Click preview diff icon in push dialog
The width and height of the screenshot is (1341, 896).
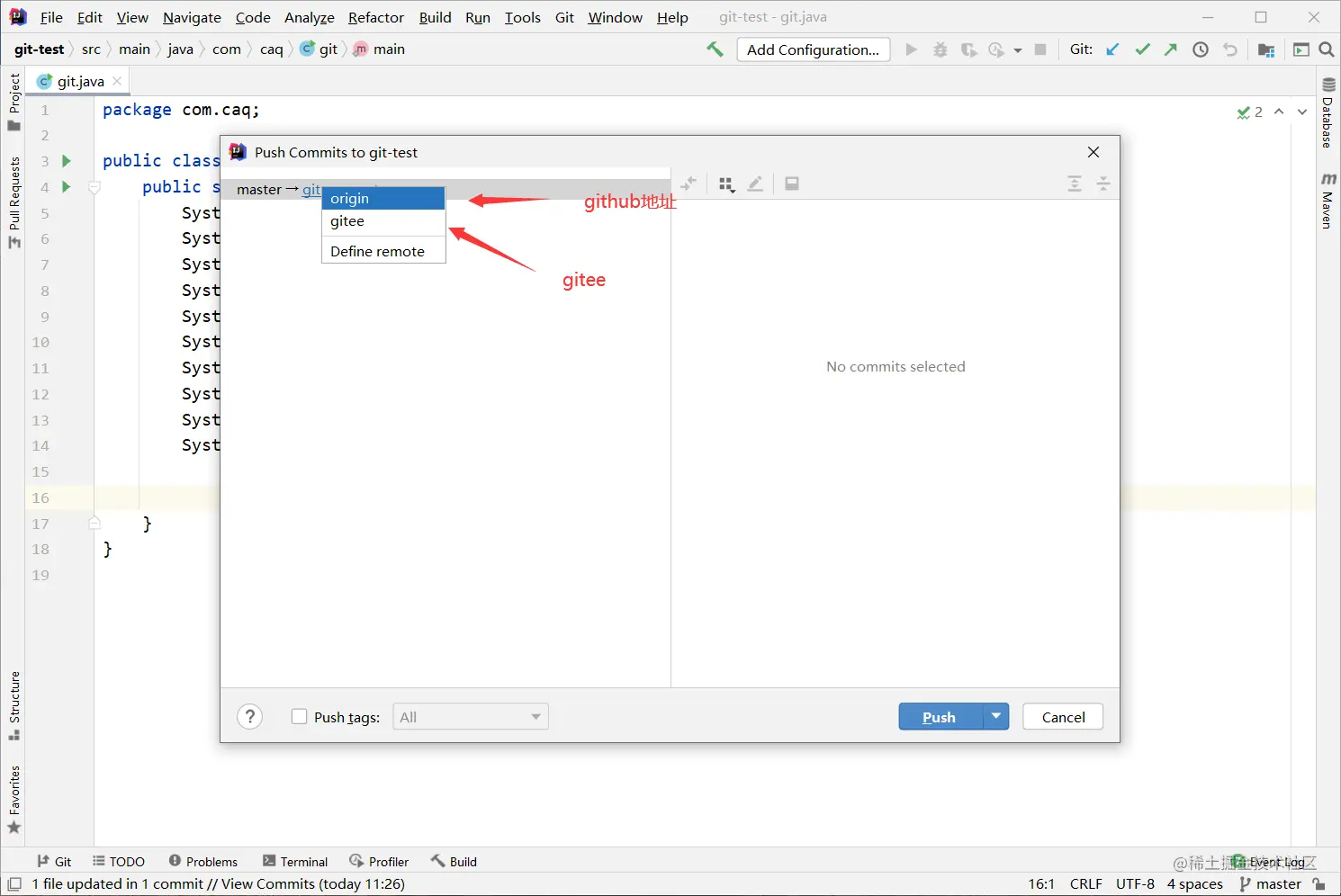coord(792,184)
